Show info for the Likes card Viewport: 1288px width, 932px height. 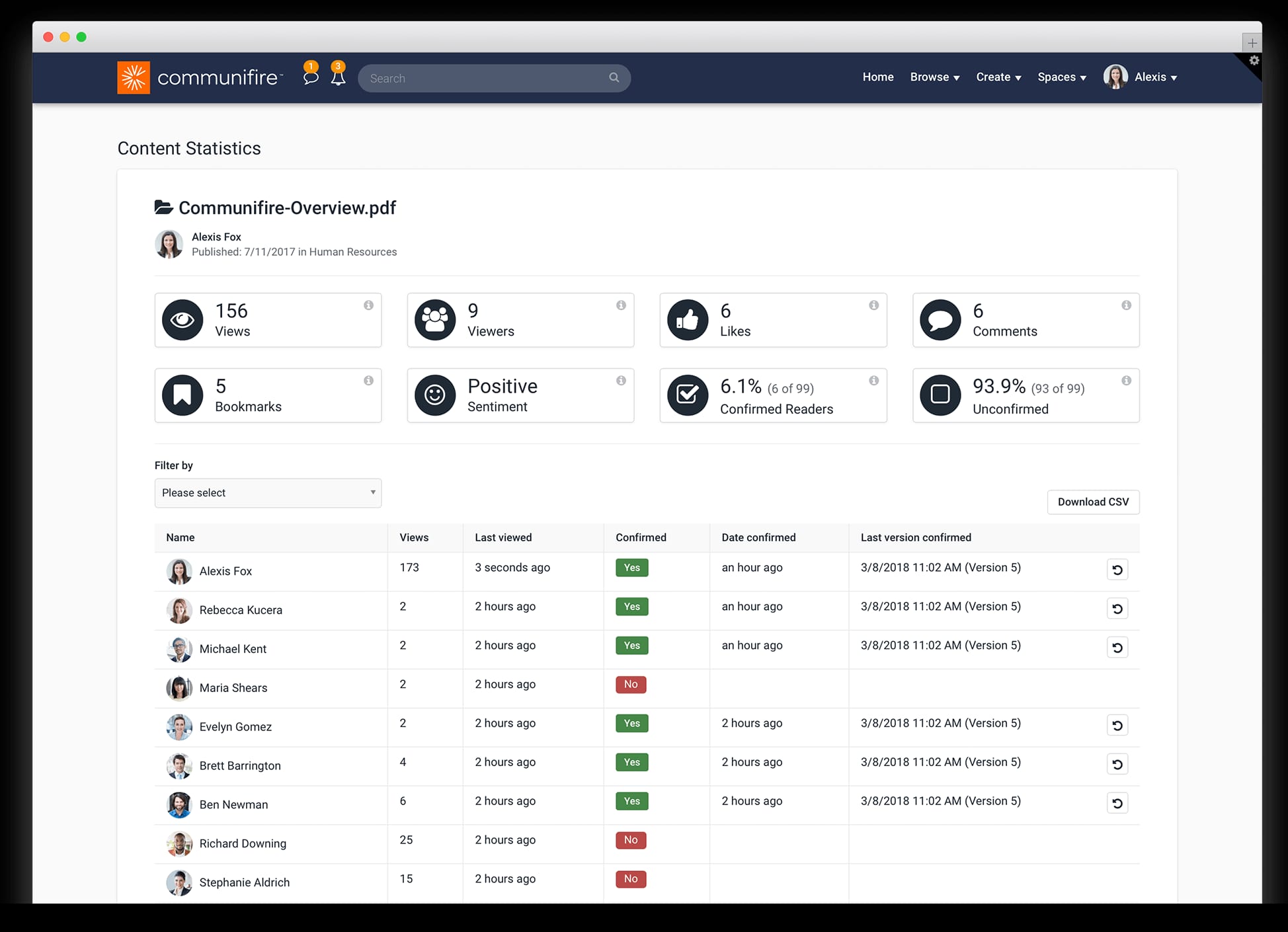point(873,305)
